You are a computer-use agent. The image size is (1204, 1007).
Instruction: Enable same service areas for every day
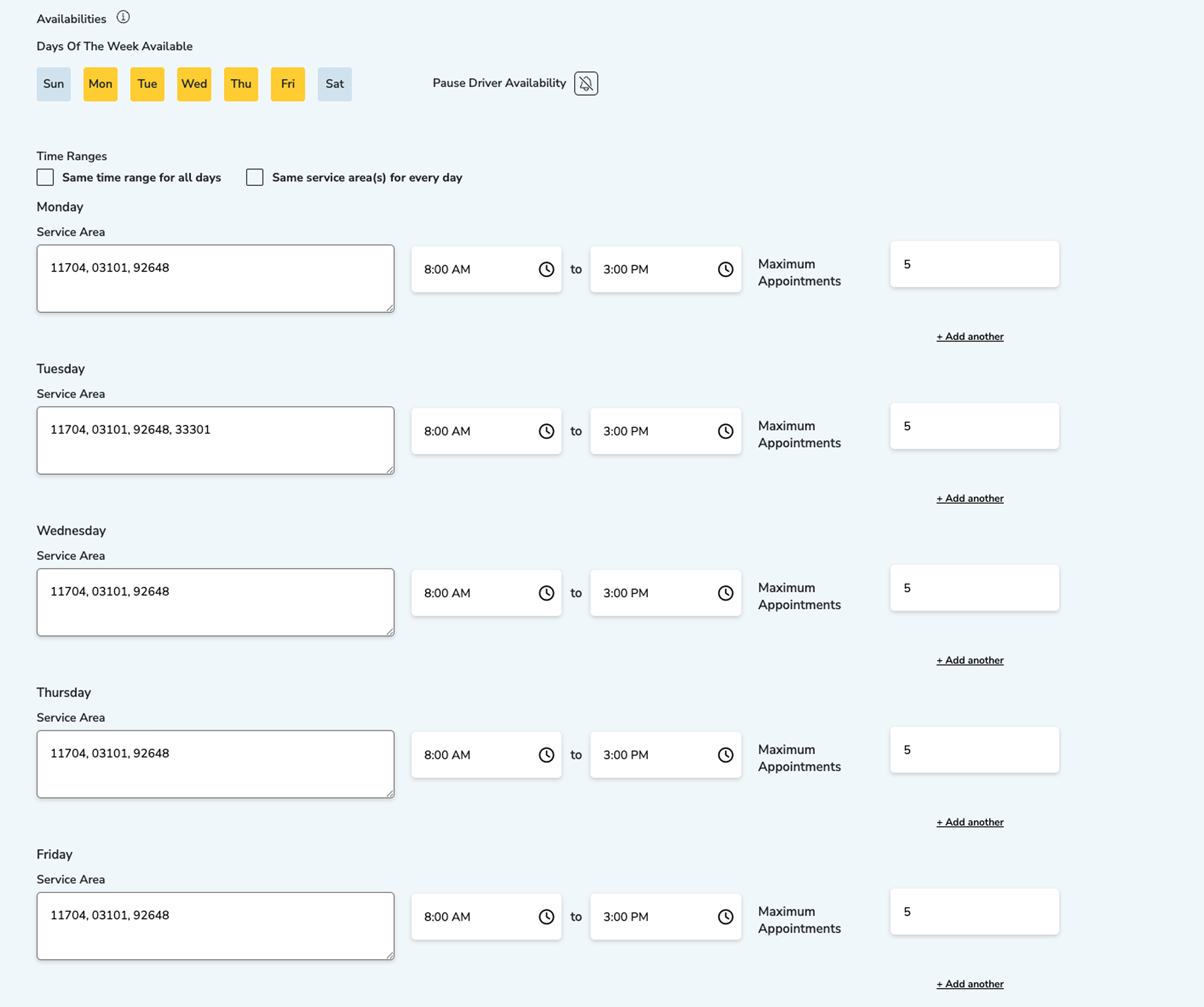(x=254, y=177)
